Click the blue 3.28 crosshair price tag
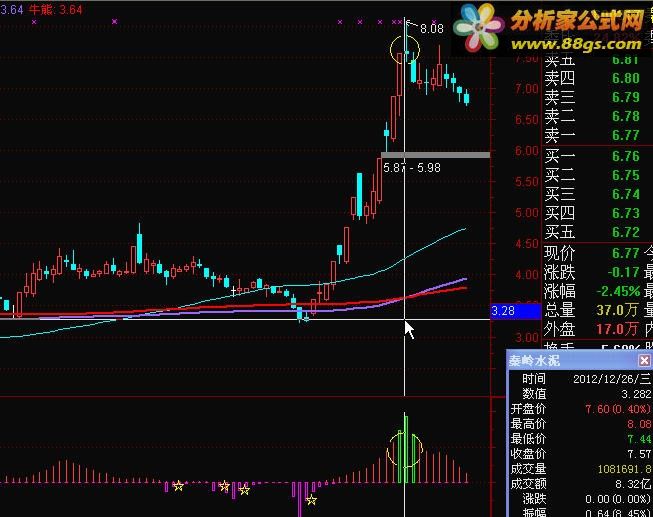 (x=515, y=311)
